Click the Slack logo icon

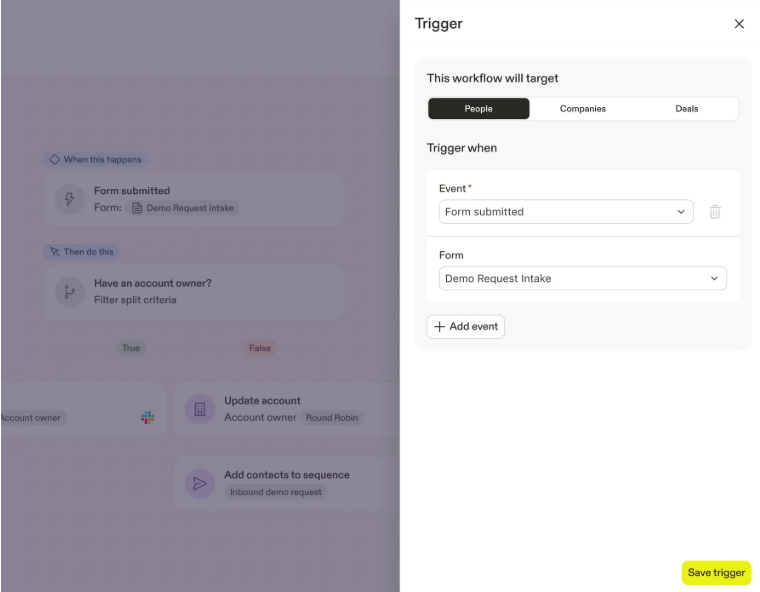coord(147,418)
